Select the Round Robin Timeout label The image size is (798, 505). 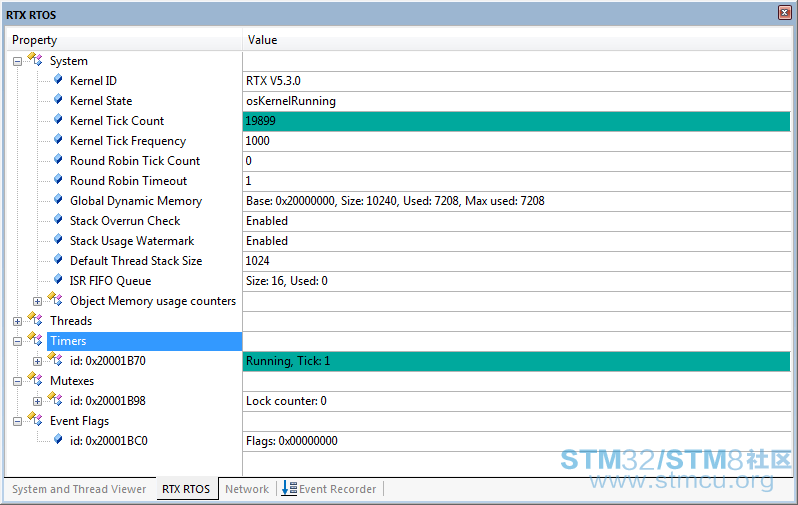[x=128, y=181]
